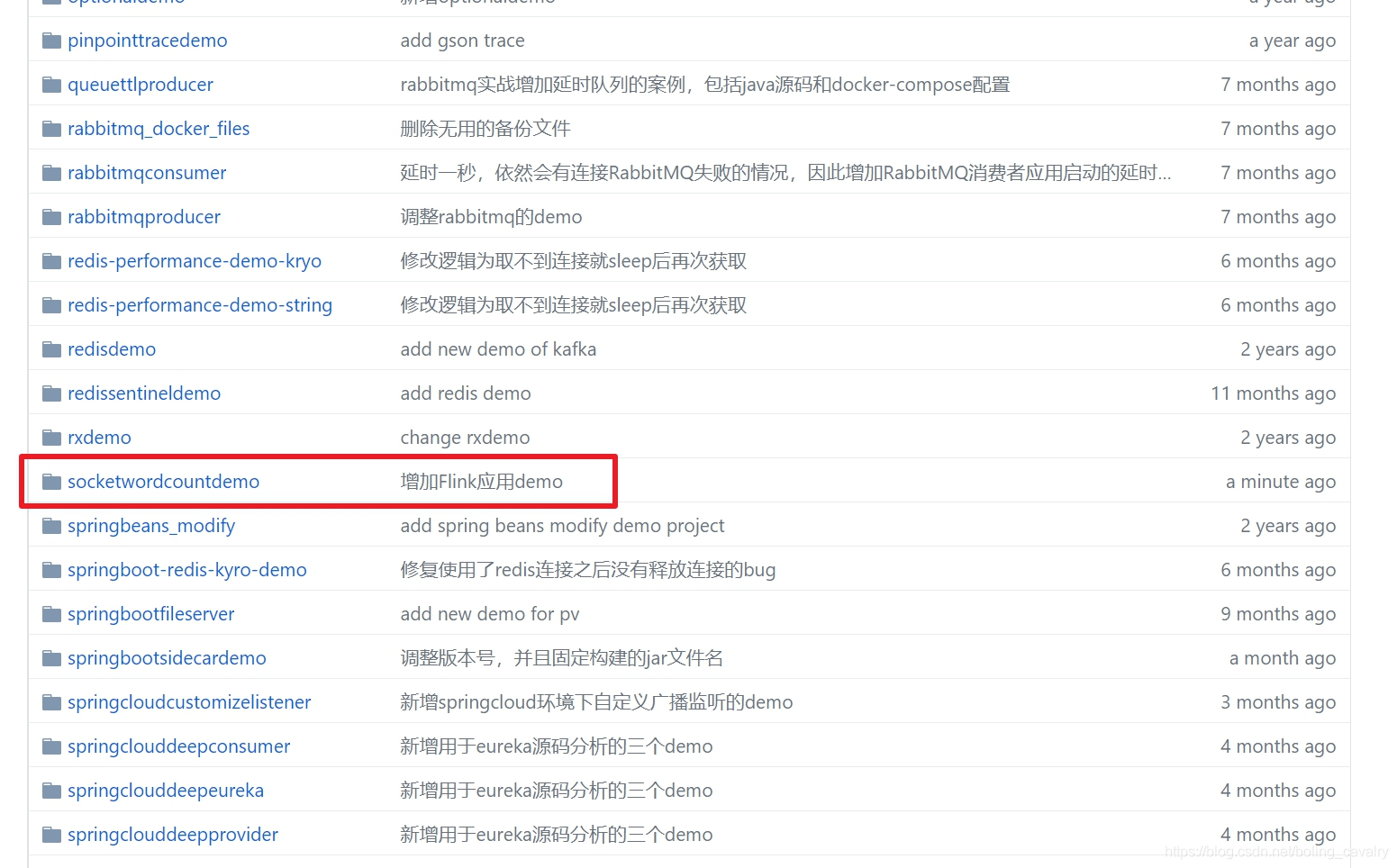Viewport: 1397px width, 868px height.
Task: View commit 'add new demo for pv'
Action: pyautogui.click(x=490, y=614)
